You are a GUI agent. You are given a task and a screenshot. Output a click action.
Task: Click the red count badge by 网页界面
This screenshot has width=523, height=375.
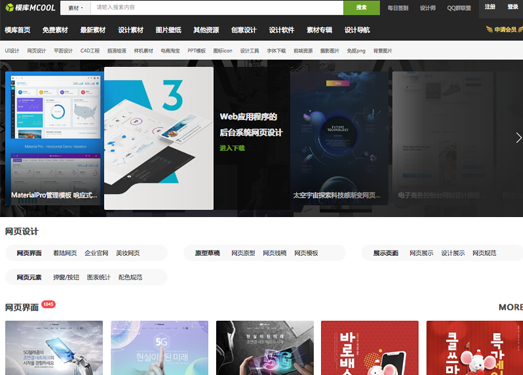pyautogui.click(x=48, y=304)
